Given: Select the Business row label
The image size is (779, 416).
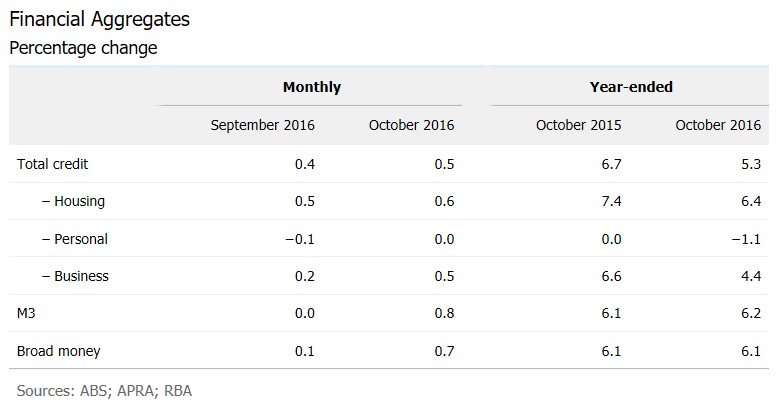Looking at the screenshot, I should pyautogui.click(x=75, y=276).
